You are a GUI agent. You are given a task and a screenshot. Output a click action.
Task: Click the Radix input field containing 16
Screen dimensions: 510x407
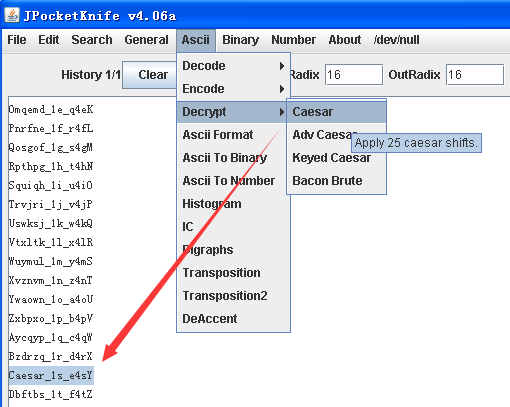coord(354,75)
